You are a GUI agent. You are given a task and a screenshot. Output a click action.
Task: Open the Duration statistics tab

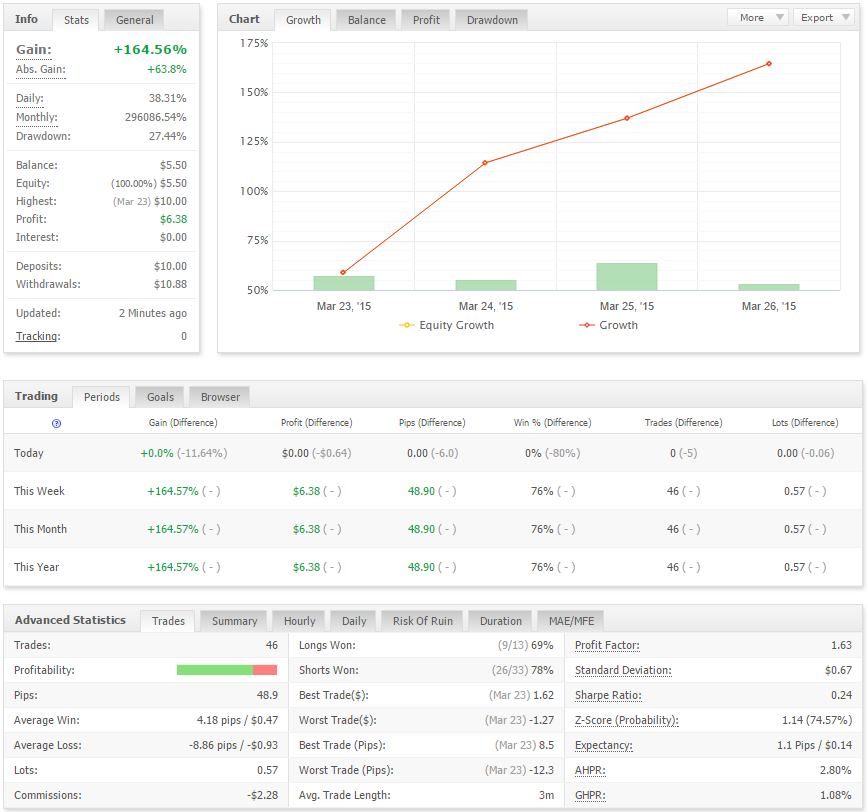[x=500, y=621]
